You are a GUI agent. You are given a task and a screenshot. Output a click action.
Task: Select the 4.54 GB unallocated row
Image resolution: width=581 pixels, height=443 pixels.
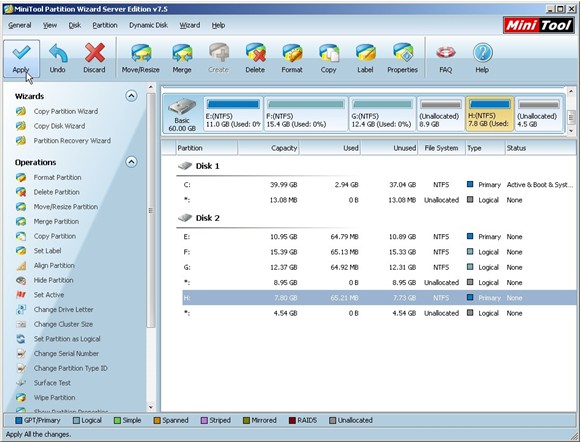click(379, 313)
